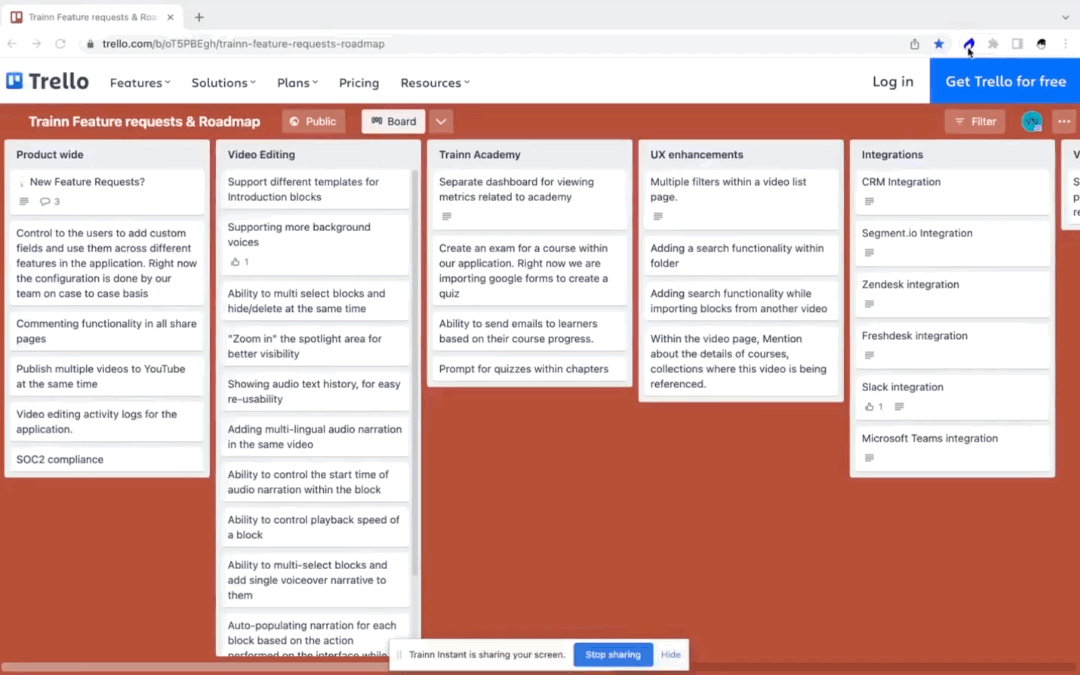Click the board member avatar
Viewport: 1080px width, 675px height.
click(1032, 121)
